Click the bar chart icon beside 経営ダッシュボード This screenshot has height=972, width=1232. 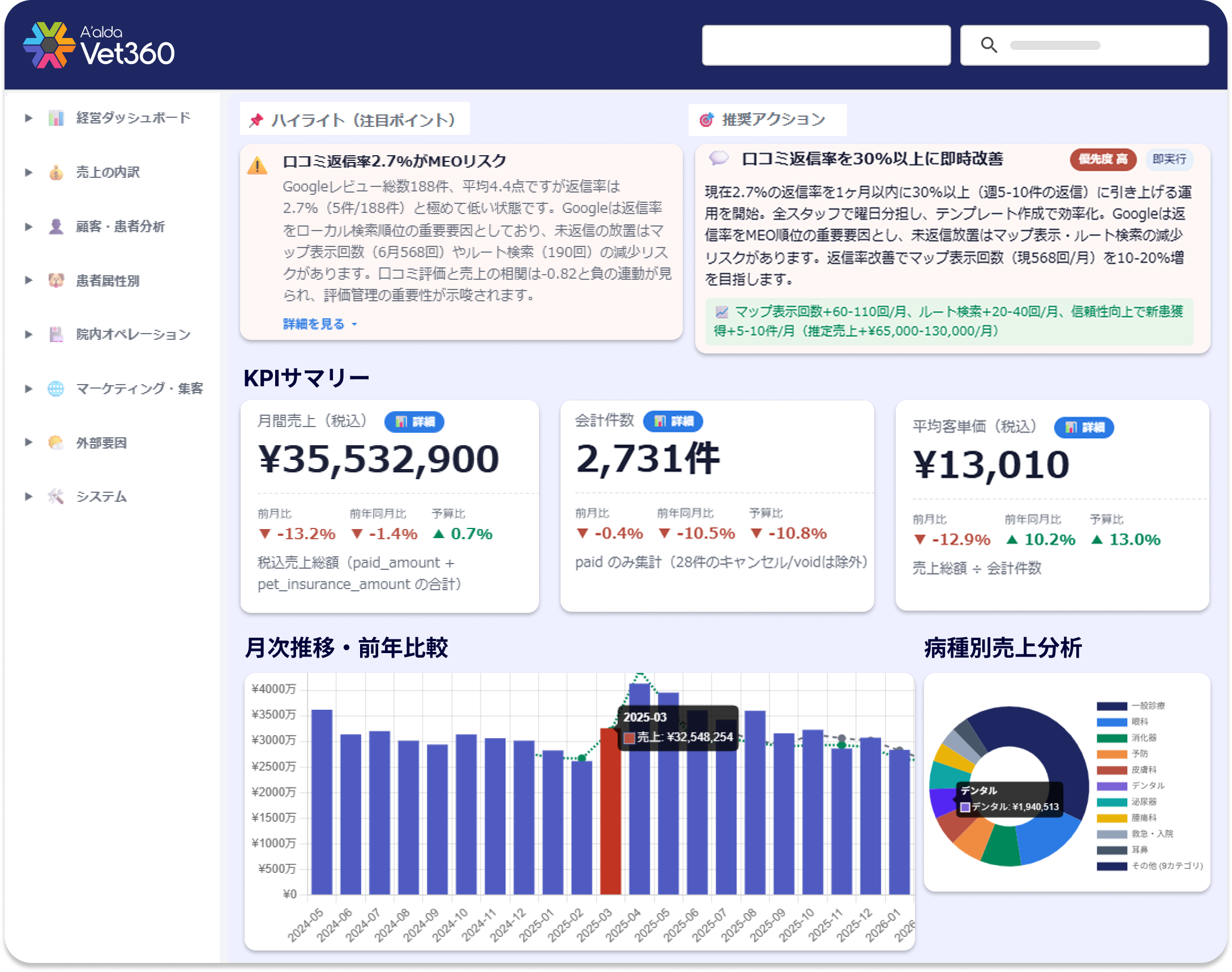coord(55,118)
